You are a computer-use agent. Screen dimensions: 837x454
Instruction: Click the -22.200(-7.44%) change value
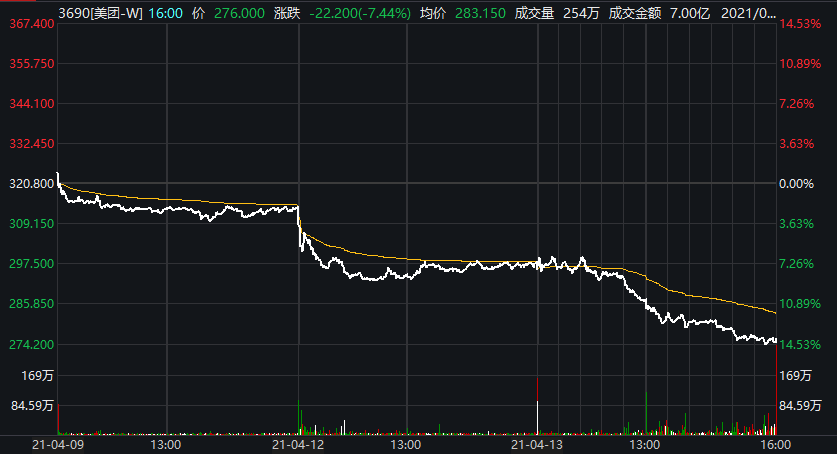[360, 13]
